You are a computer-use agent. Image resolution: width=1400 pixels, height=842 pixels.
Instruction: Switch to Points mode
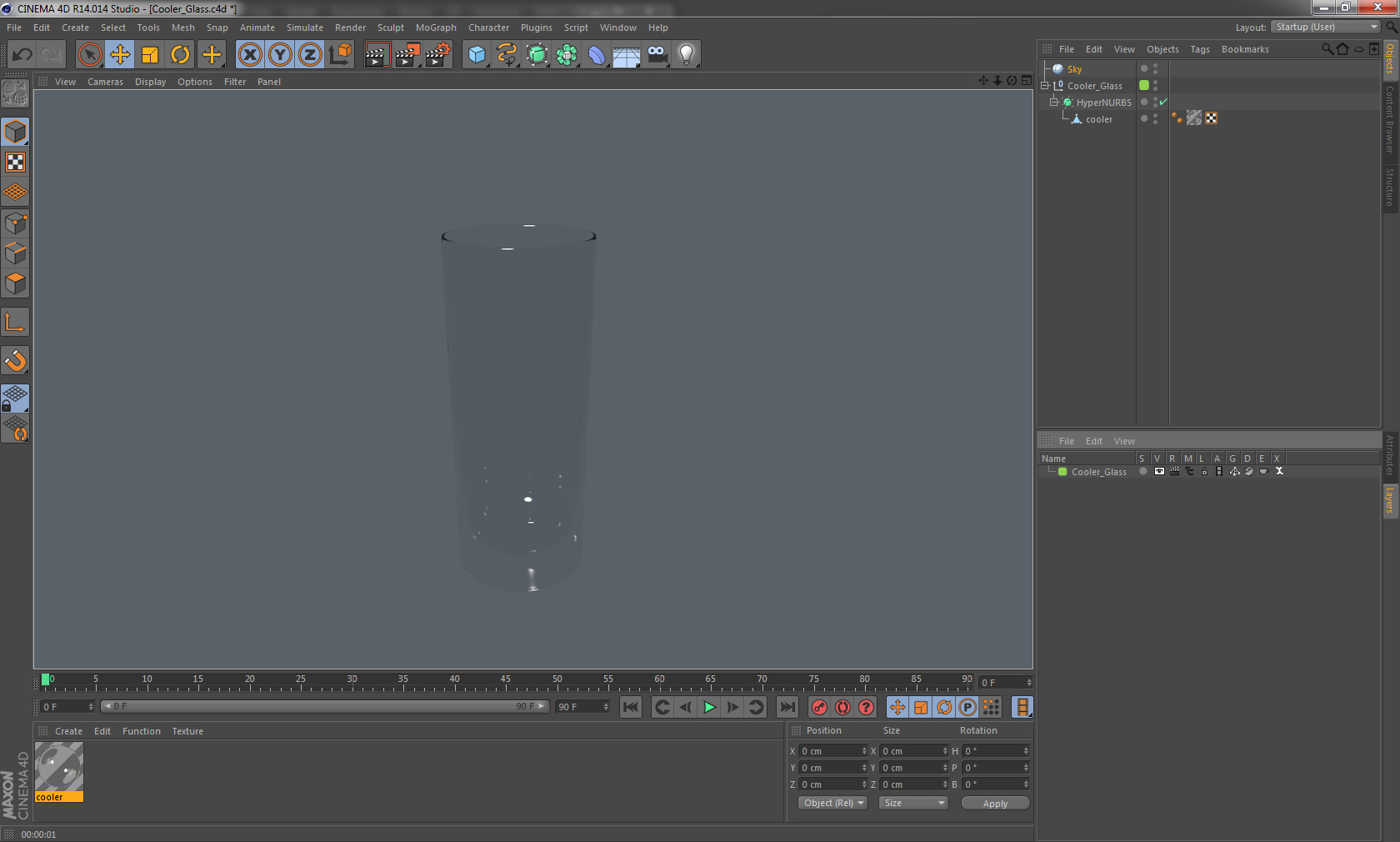[x=15, y=223]
